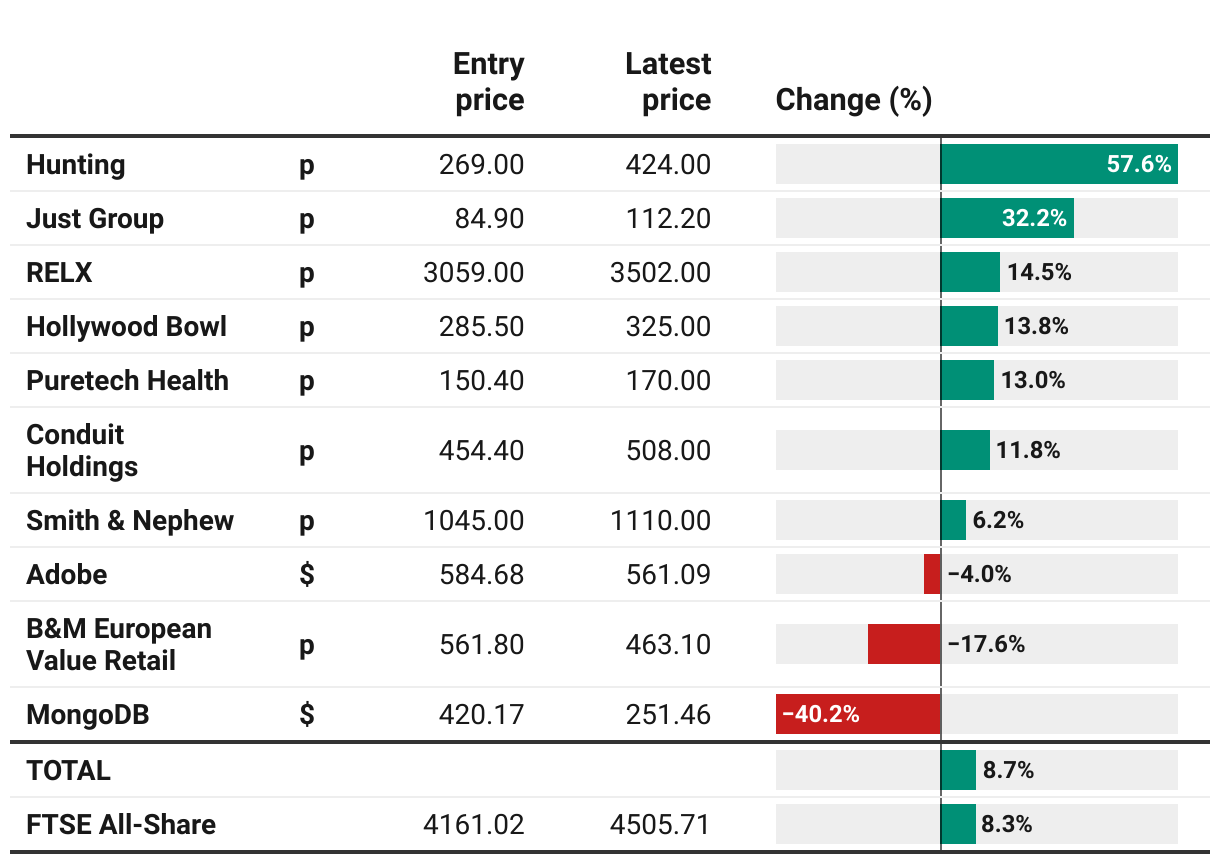Click the RELX company name
The image size is (1220, 864).
click(x=59, y=273)
